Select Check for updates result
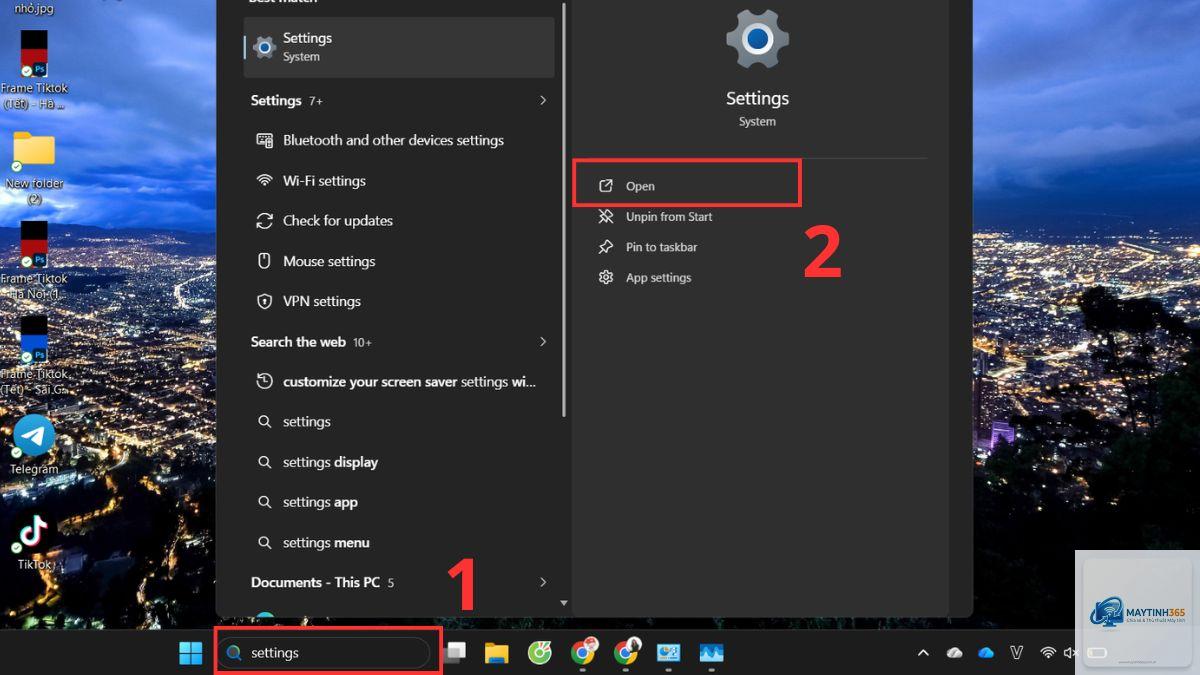 click(x=399, y=221)
